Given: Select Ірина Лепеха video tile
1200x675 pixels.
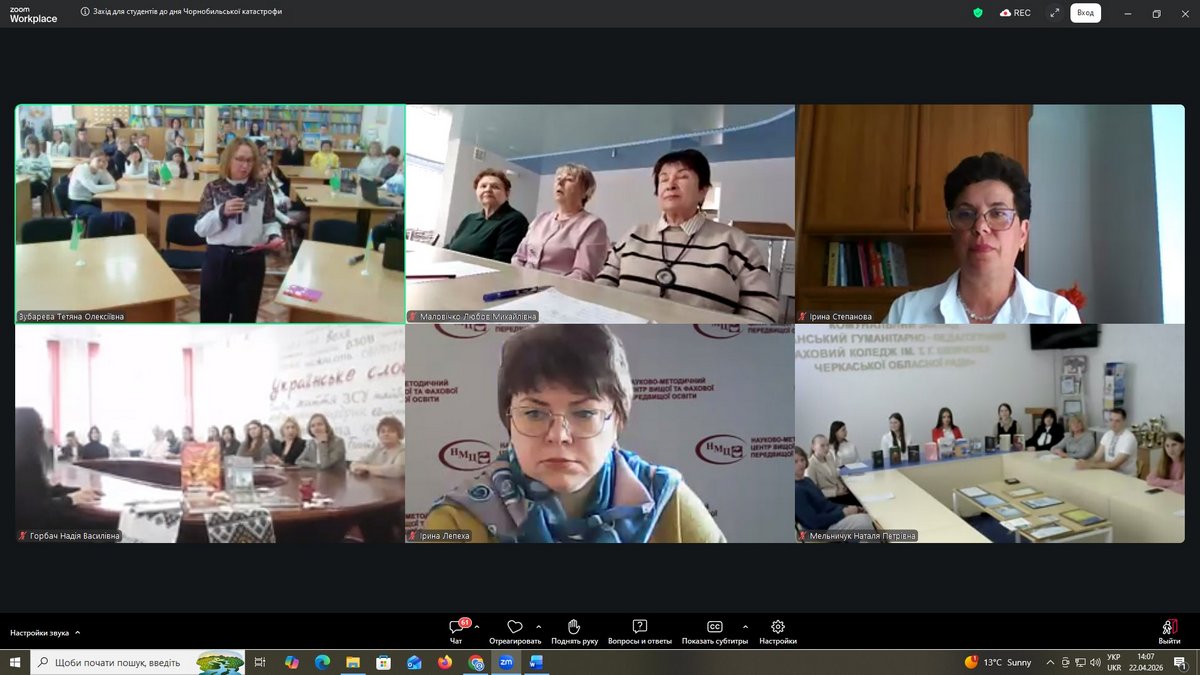Looking at the screenshot, I should [600, 433].
